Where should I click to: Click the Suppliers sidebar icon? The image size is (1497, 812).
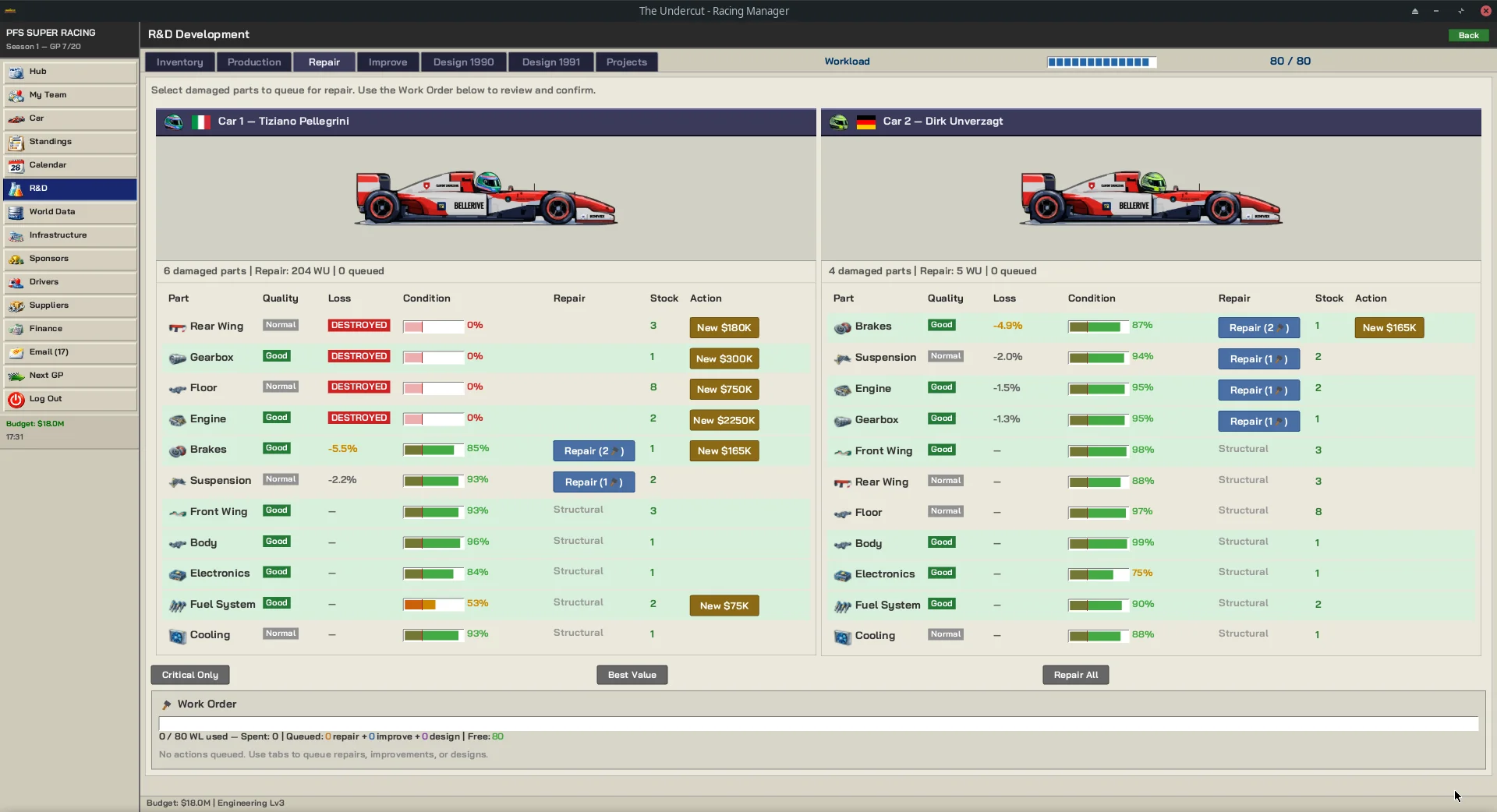click(x=16, y=306)
